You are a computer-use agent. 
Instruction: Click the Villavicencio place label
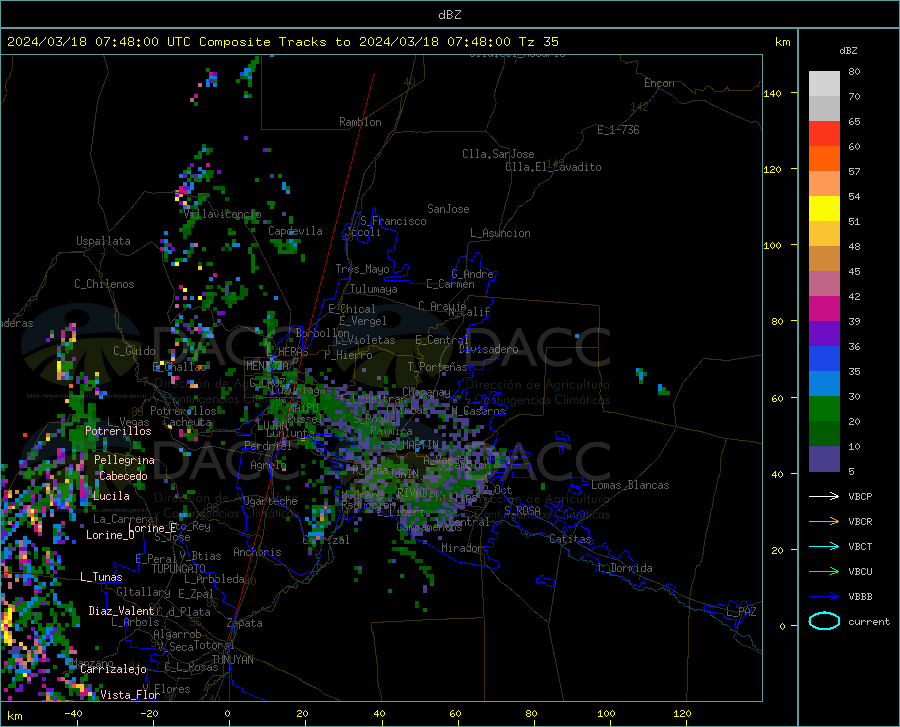223,214
